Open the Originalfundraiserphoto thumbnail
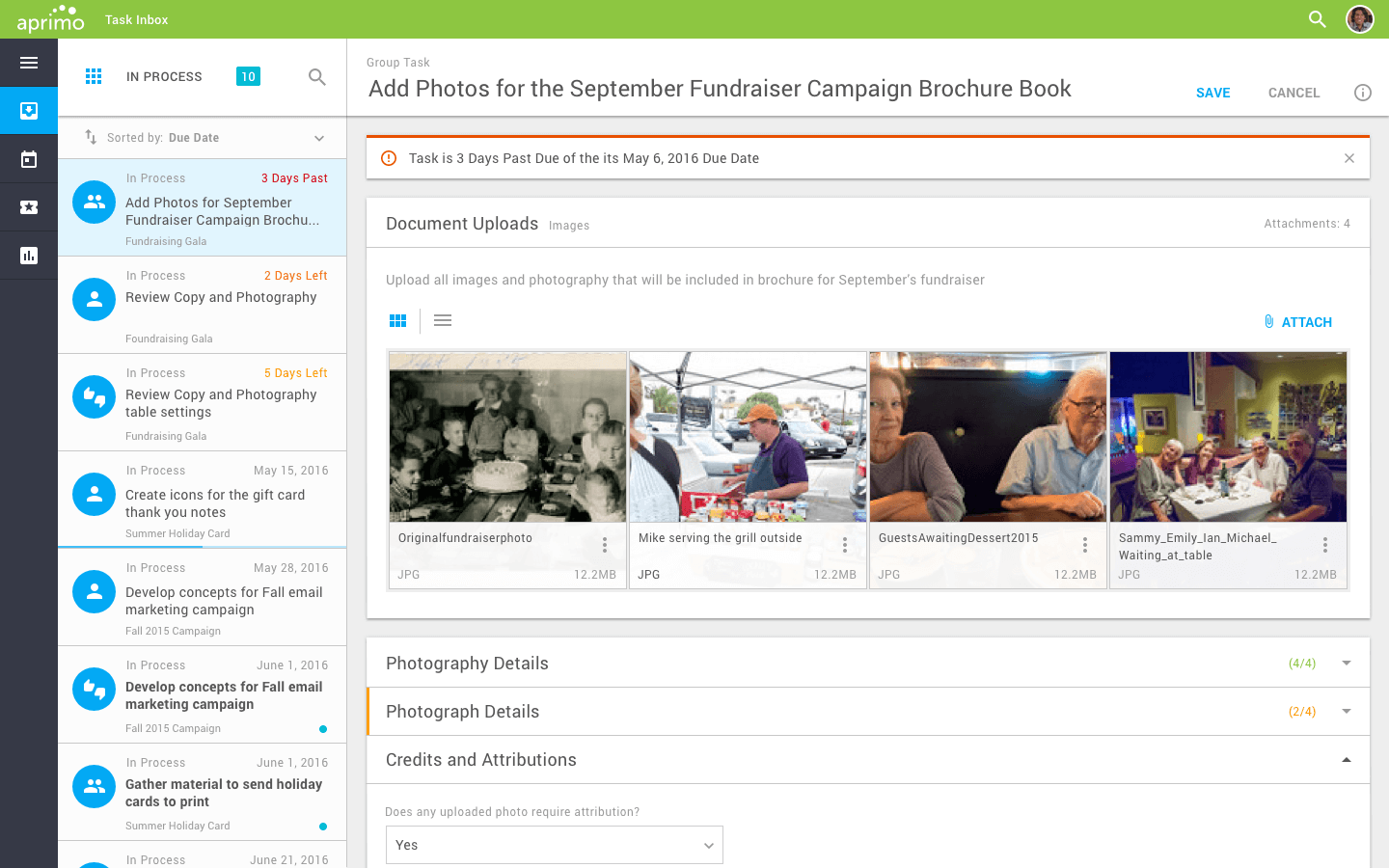1389x868 pixels. (507, 437)
